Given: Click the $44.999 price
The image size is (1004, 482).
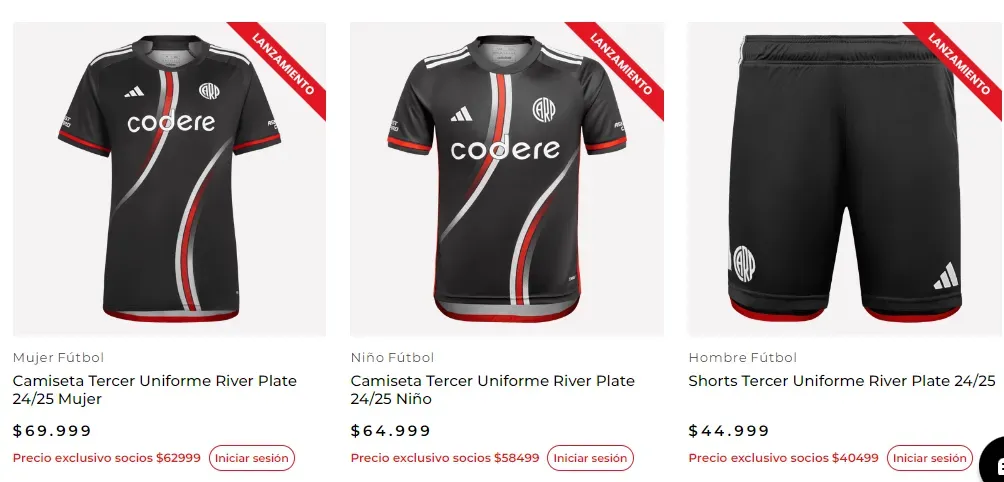Looking at the screenshot, I should [x=729, y=431].
